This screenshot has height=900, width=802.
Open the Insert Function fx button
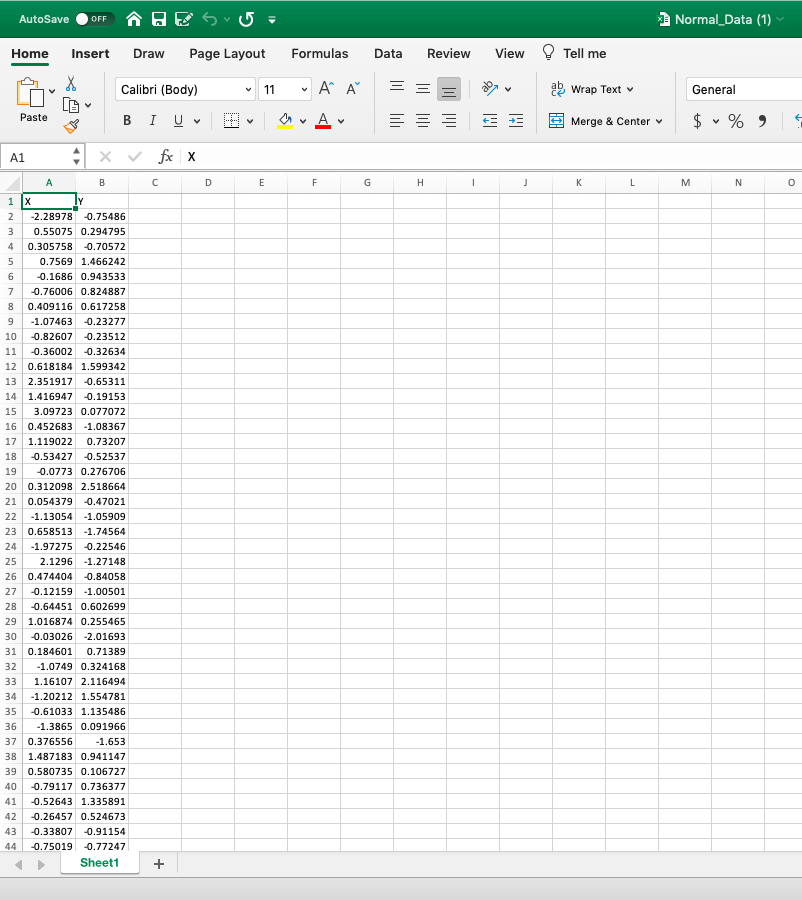[x=166, y=156]
